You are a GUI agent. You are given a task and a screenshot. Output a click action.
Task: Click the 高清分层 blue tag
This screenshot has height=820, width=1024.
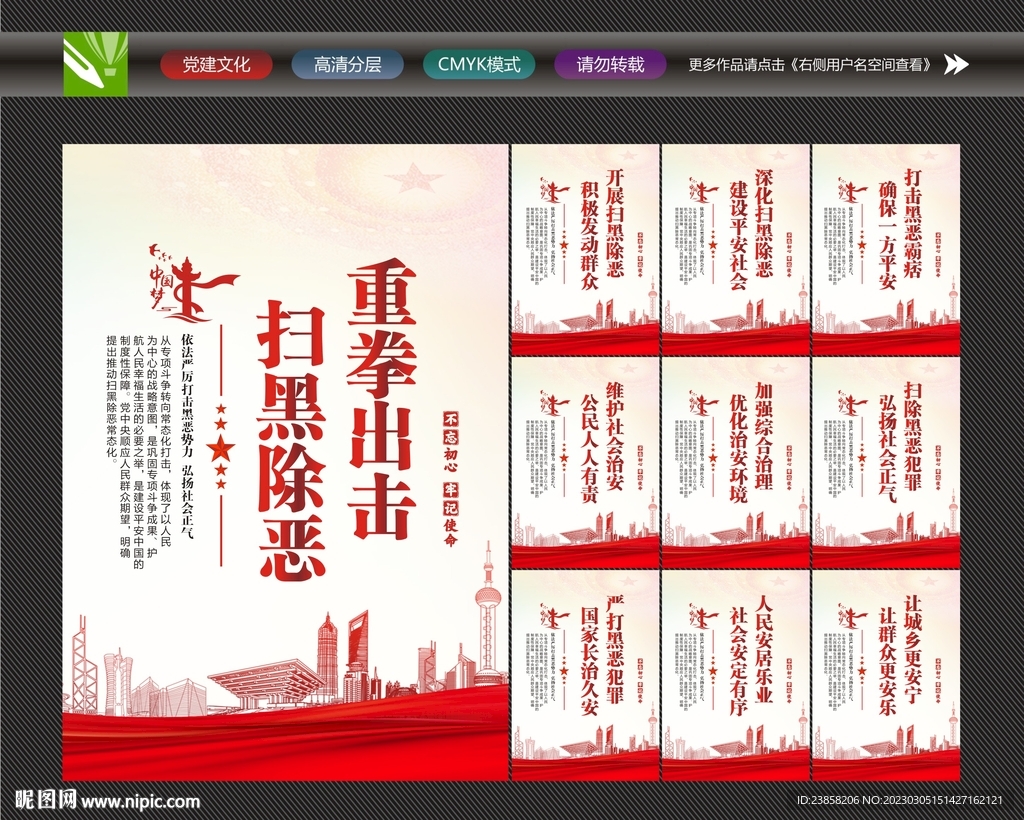click(345, 64)
